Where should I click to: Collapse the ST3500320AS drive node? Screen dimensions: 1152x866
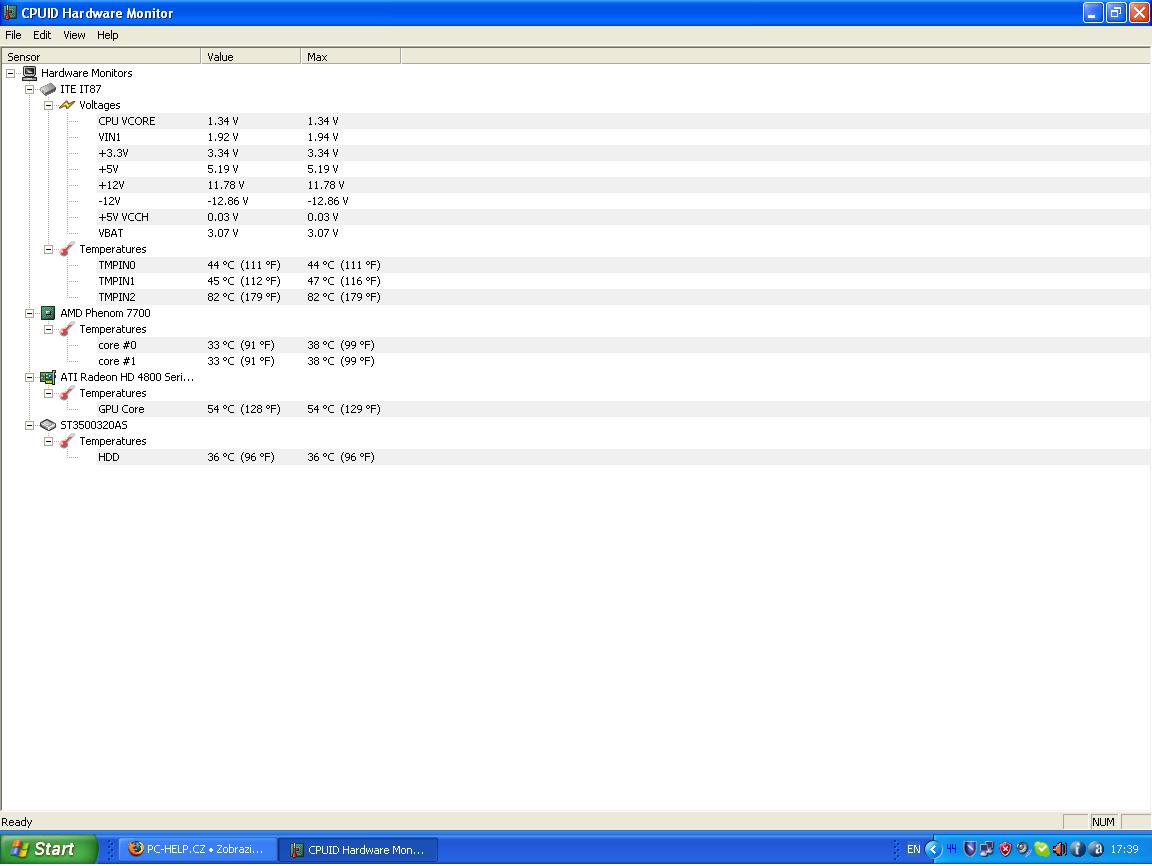[29, 425]
